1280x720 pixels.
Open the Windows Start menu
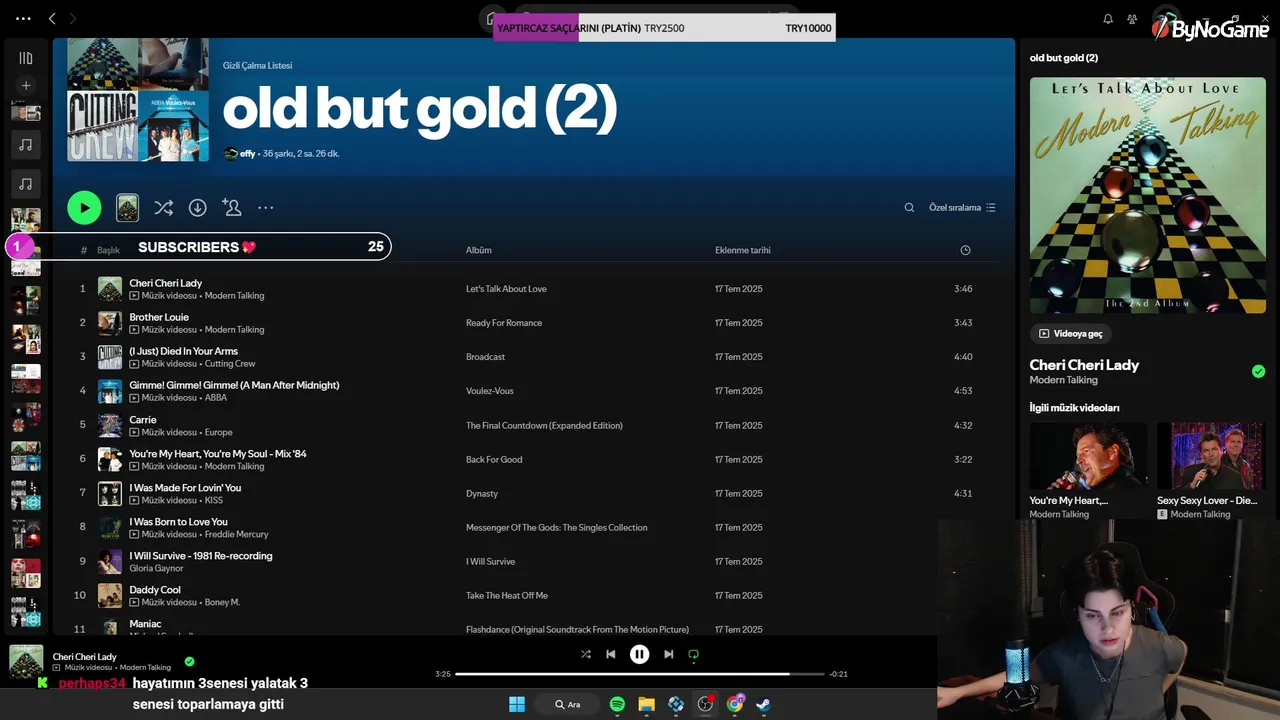tap(517, 704)
